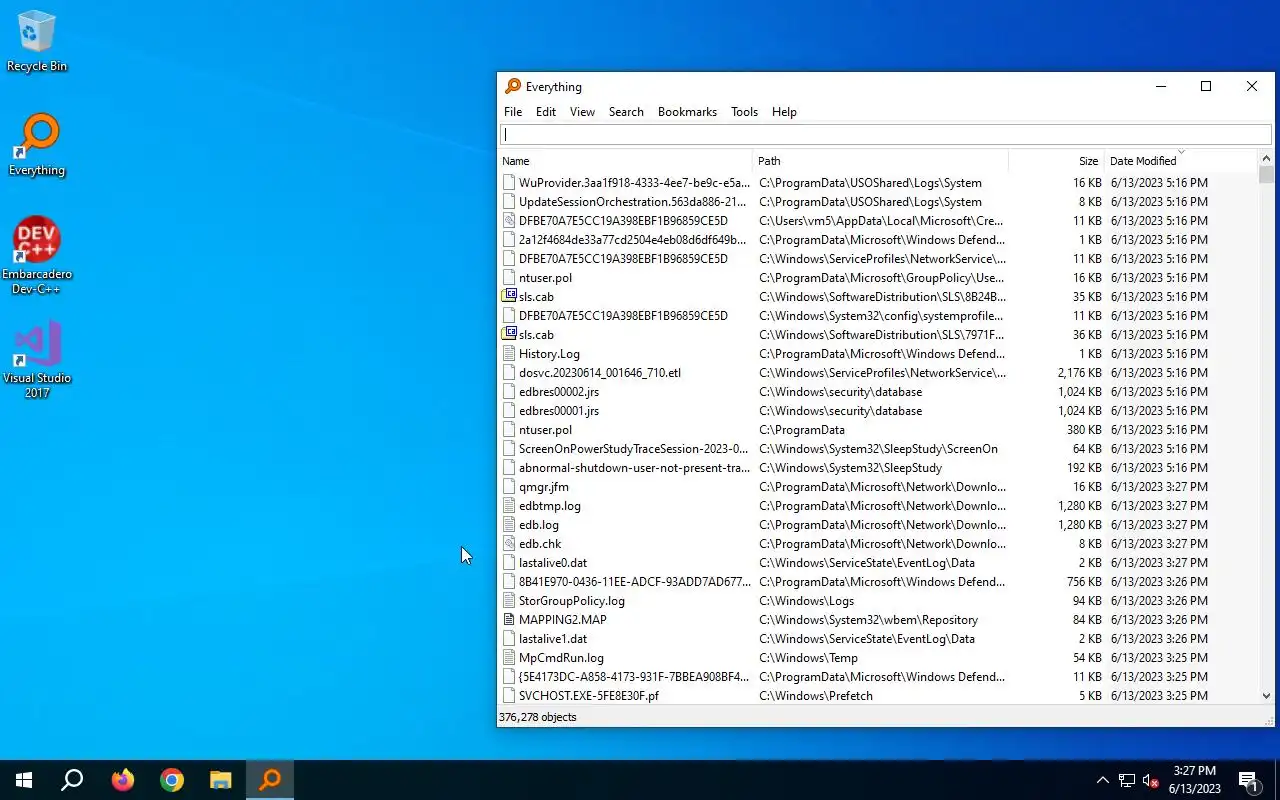
Task: Click the taskbar search magnifier icon
Action: coord(72,780)
